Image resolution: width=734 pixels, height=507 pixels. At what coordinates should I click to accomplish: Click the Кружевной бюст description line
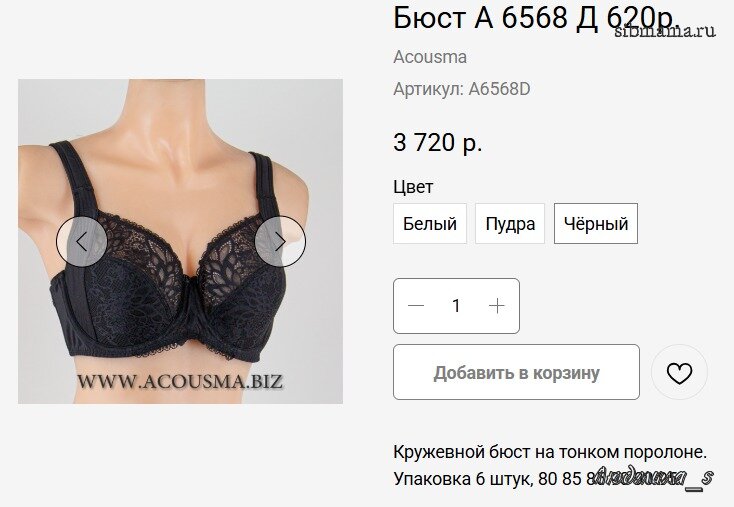pyautogui.click(x=550, y=452)
